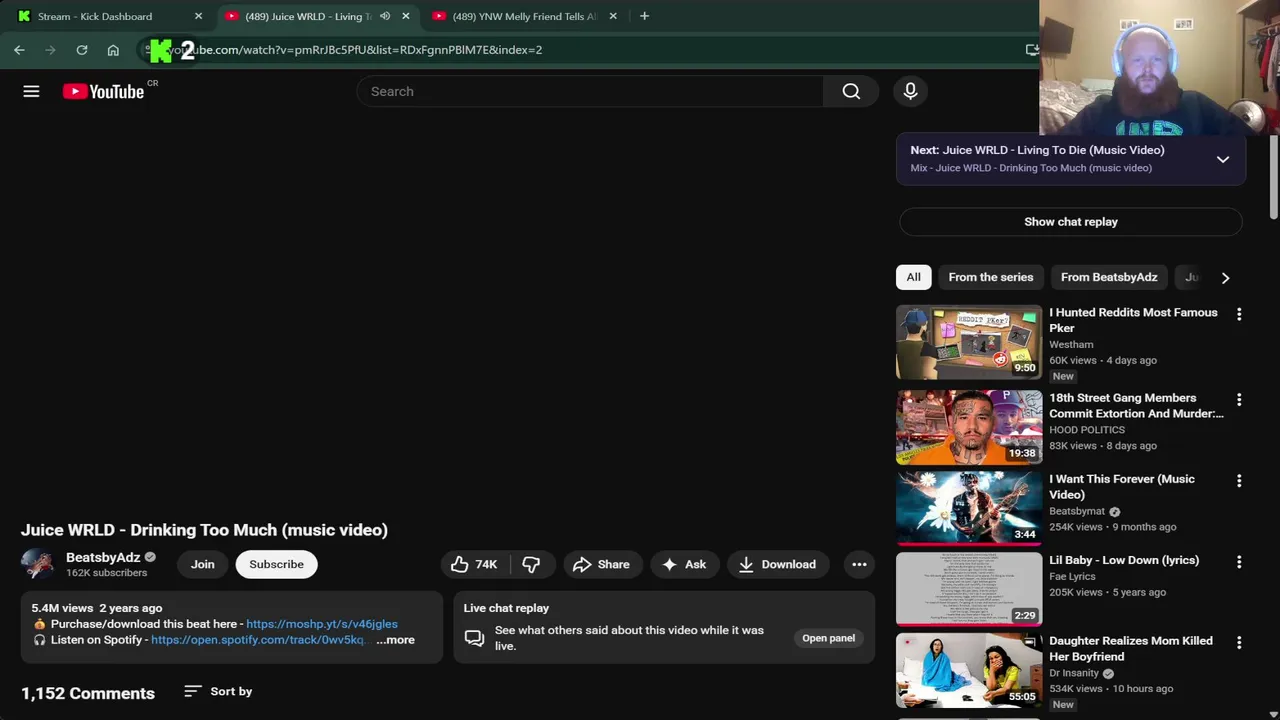Image resolution: width=1280 pixels, height=720 pixels.
Task: Open the Sort by comments menu
Action: pyautogui.click(x=218, y=691)
